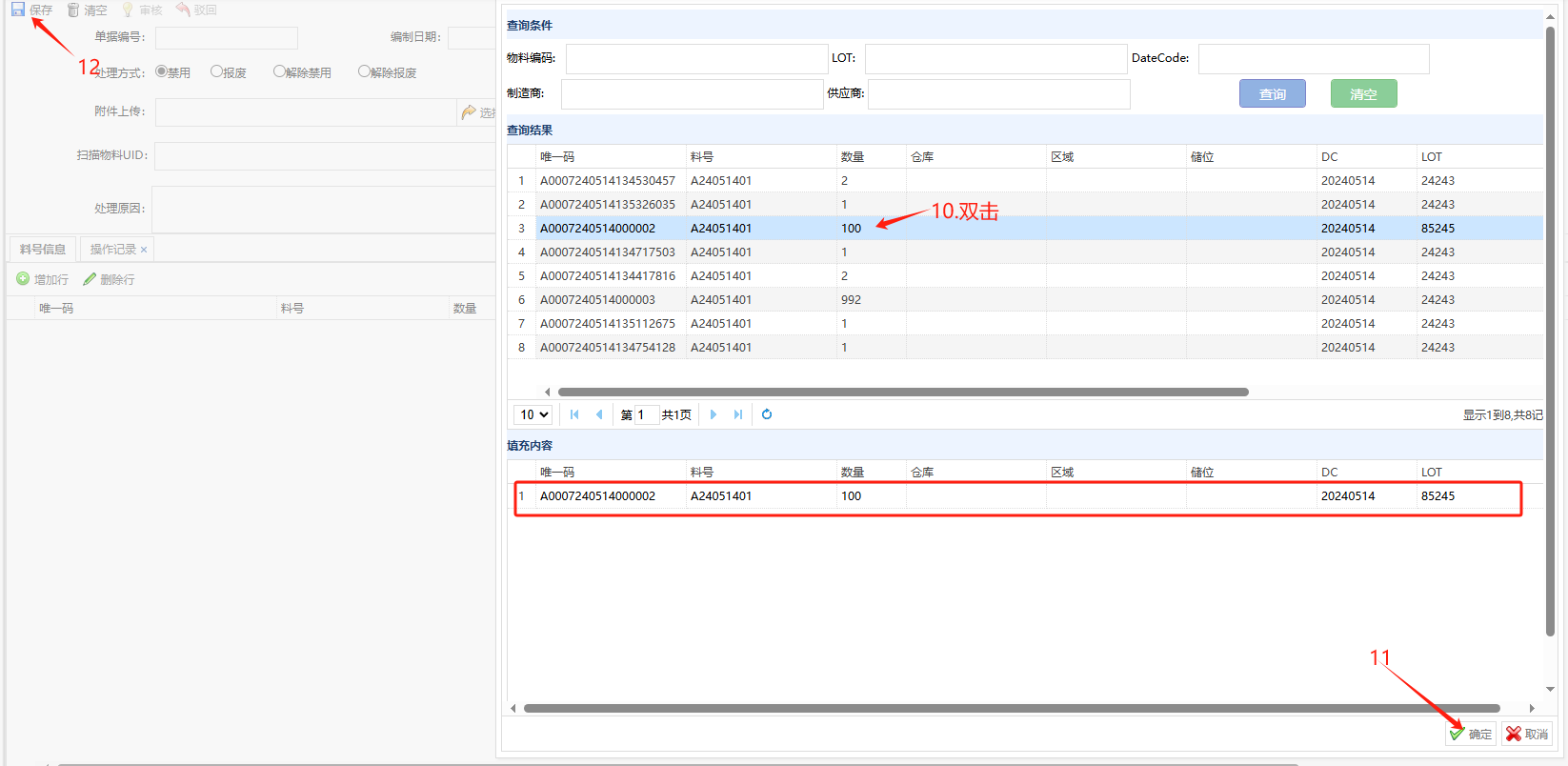
Task: Click the query results horizontal scrollbar
Action: click(x=902, y=392)
